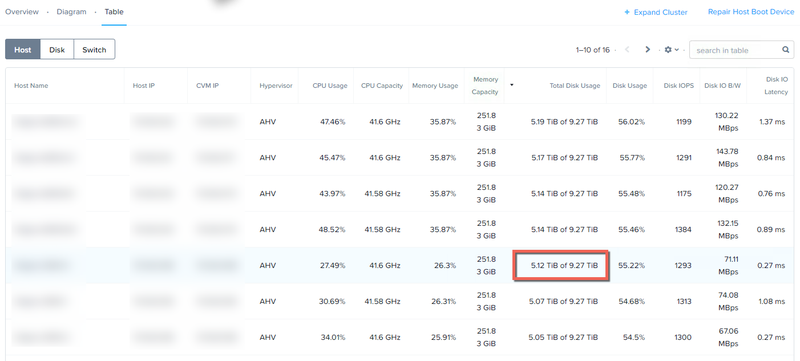Sort by Total Disk Usage header
The height and width of the screenshot is (361, 800).
pos(574,86)
